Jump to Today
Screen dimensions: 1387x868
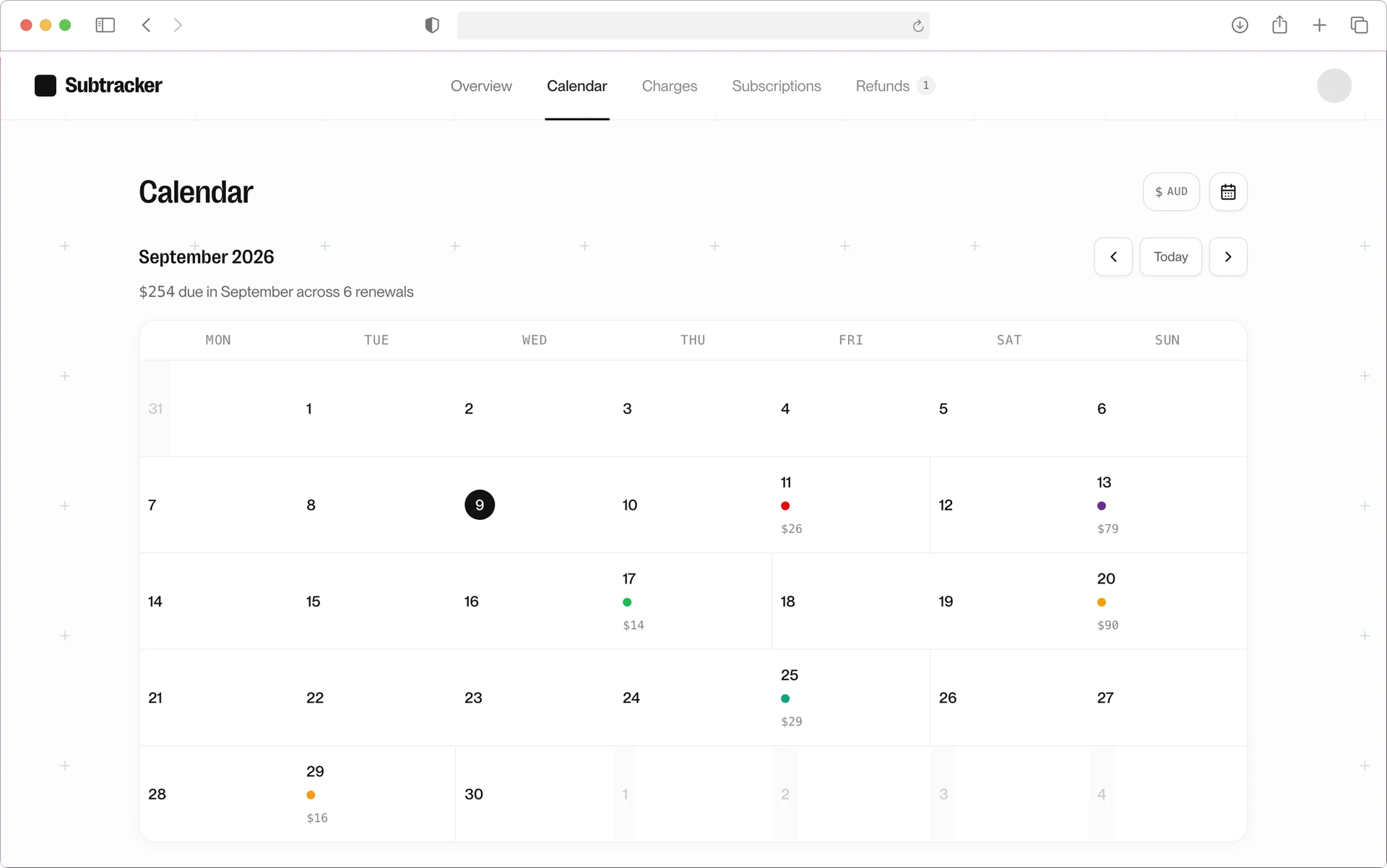1170,257
